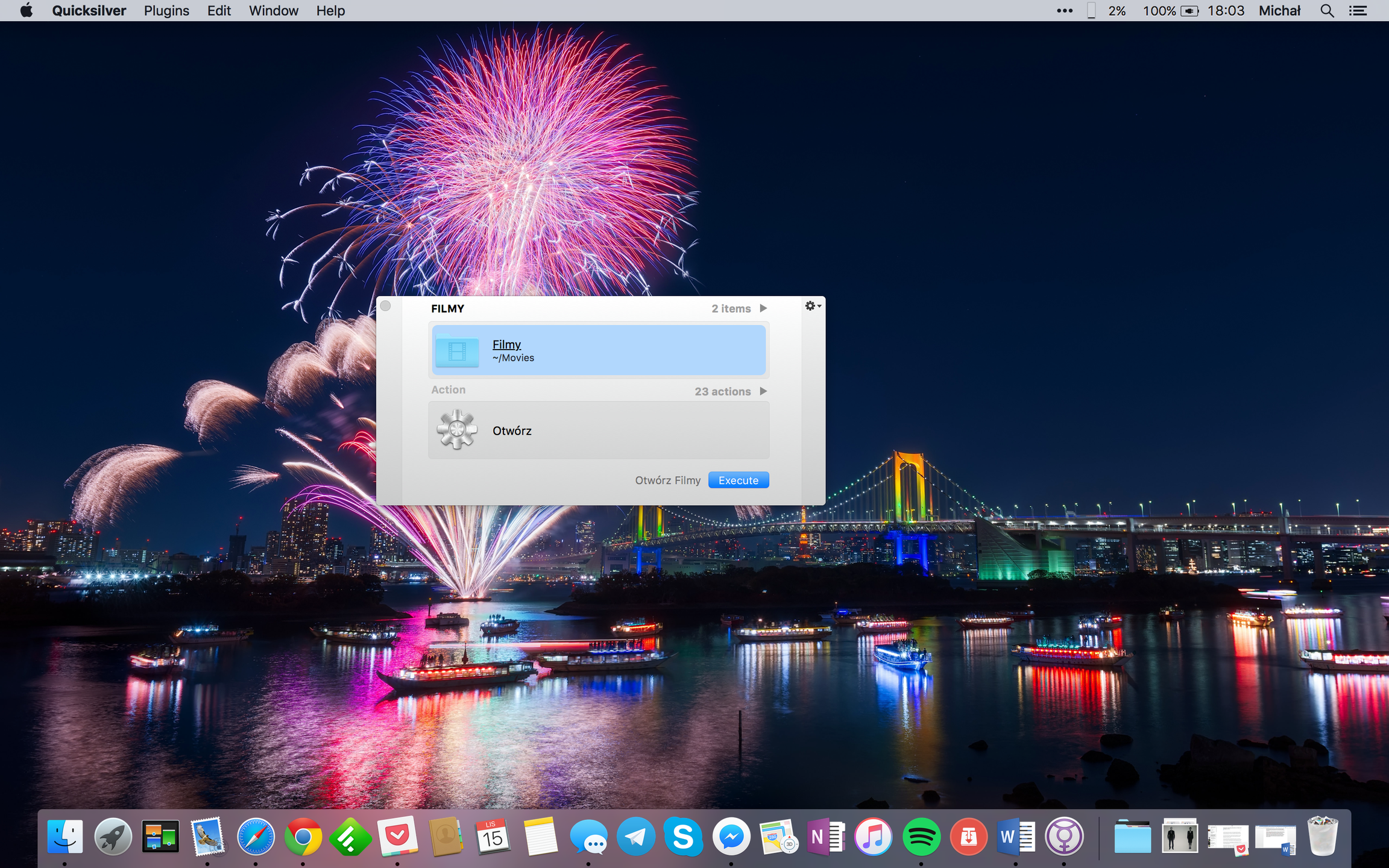Click the Filmy movies folder icon
This screenshot has height=868, width=1389.
[x=457, y=350]
